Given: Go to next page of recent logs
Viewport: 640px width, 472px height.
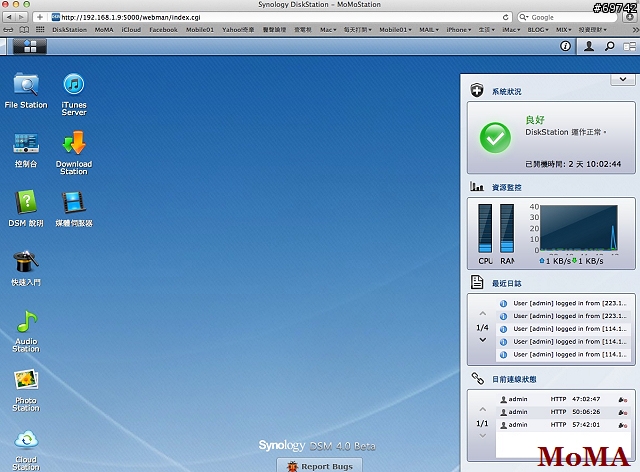Looking at the screenshot, I should (x=482, y=340).
